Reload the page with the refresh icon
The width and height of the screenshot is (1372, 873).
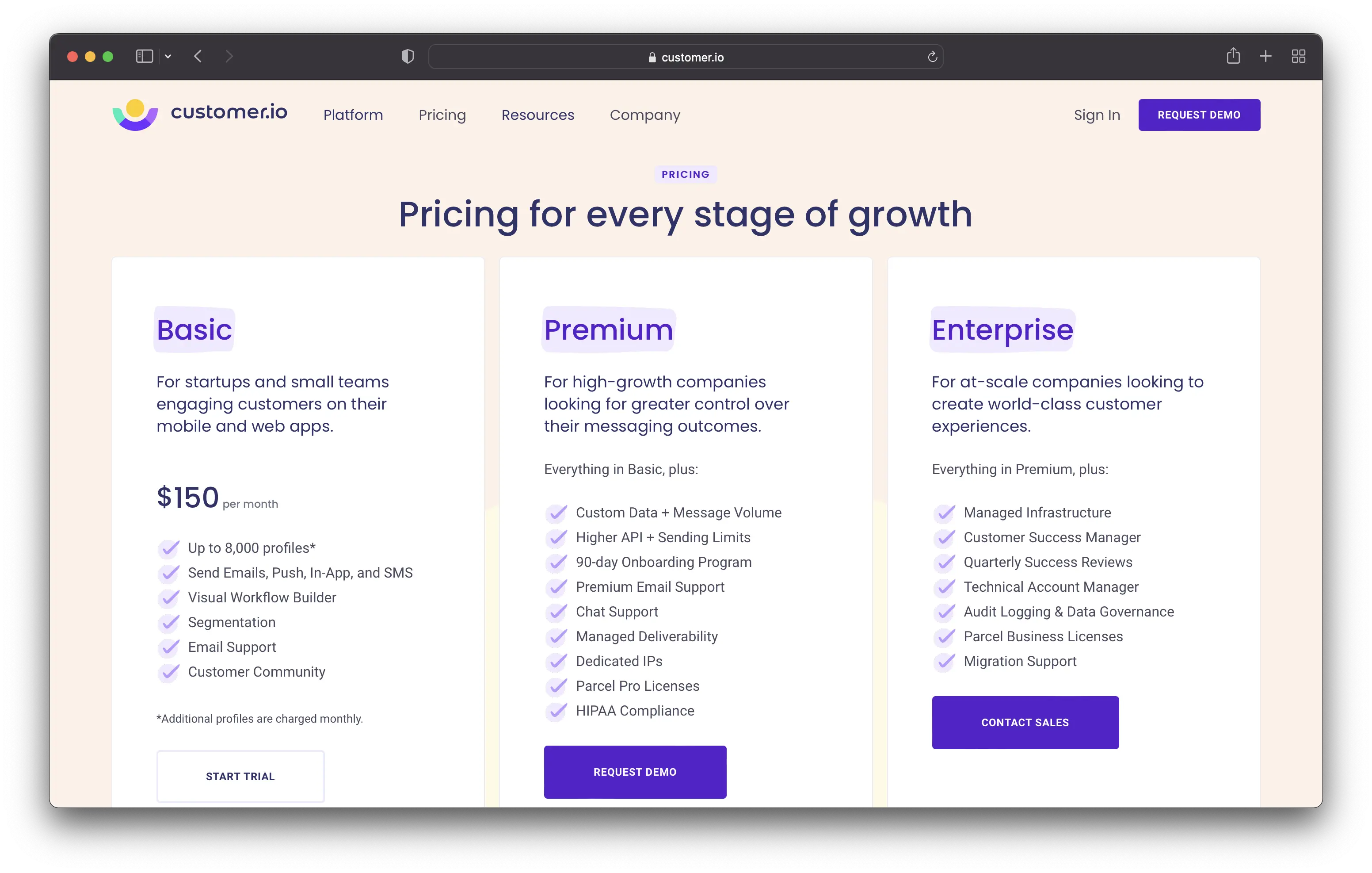[x=932, y=57]
